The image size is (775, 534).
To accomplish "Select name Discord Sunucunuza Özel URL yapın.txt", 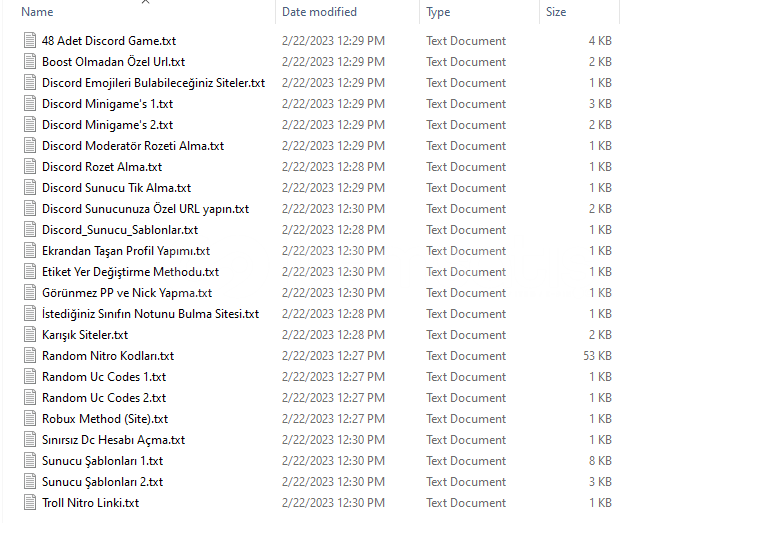I will pos(145,209).
